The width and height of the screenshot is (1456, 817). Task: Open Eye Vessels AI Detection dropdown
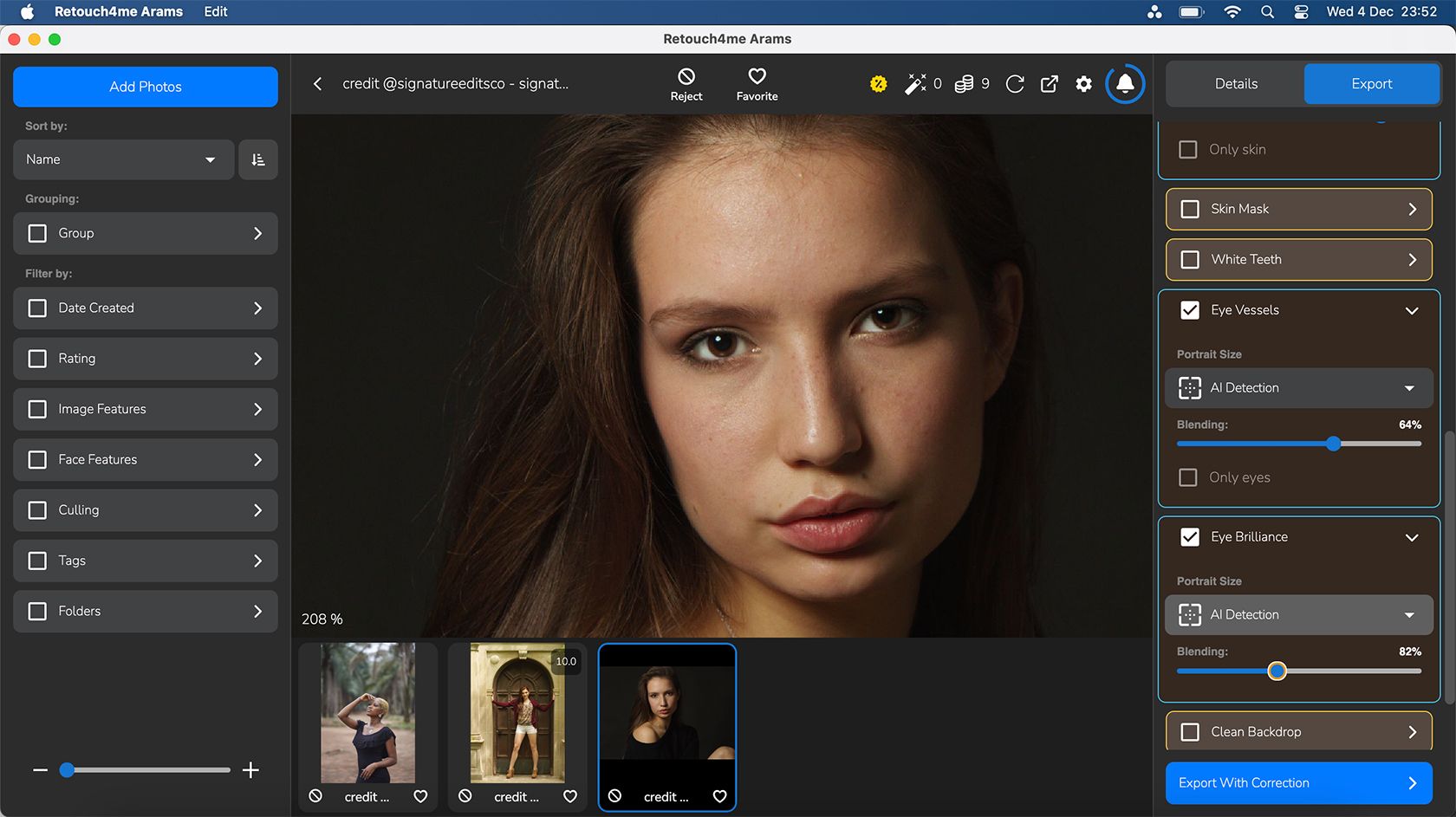click(x=1298, y=388)
